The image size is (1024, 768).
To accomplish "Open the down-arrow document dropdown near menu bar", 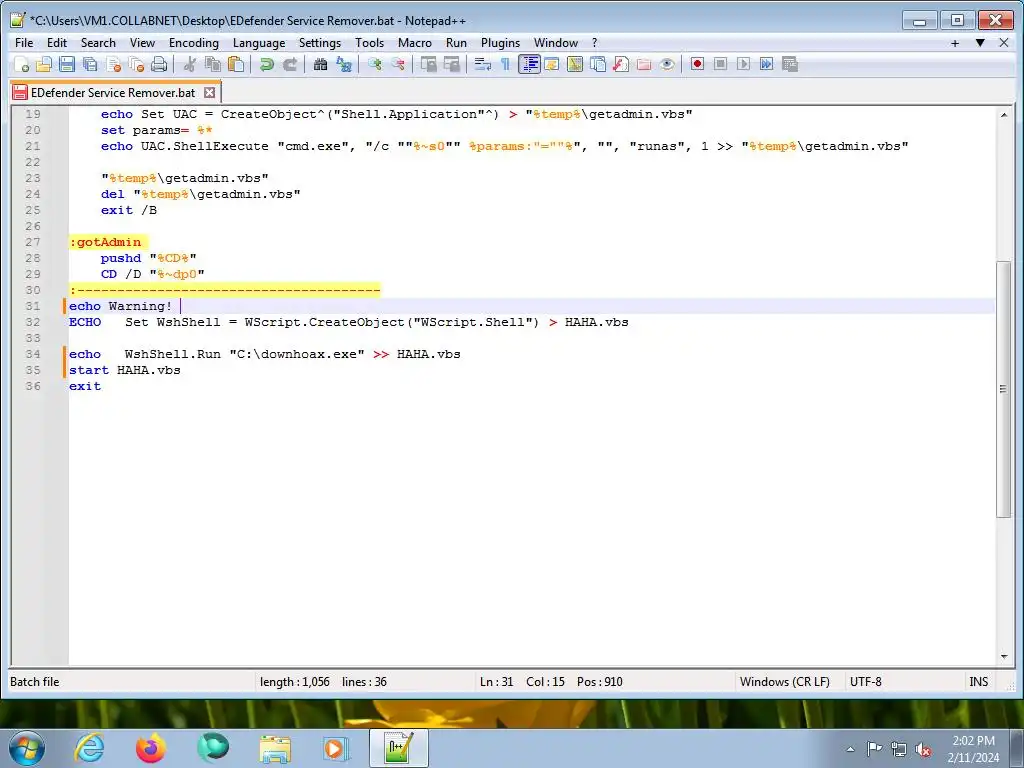I will [980, 43].
